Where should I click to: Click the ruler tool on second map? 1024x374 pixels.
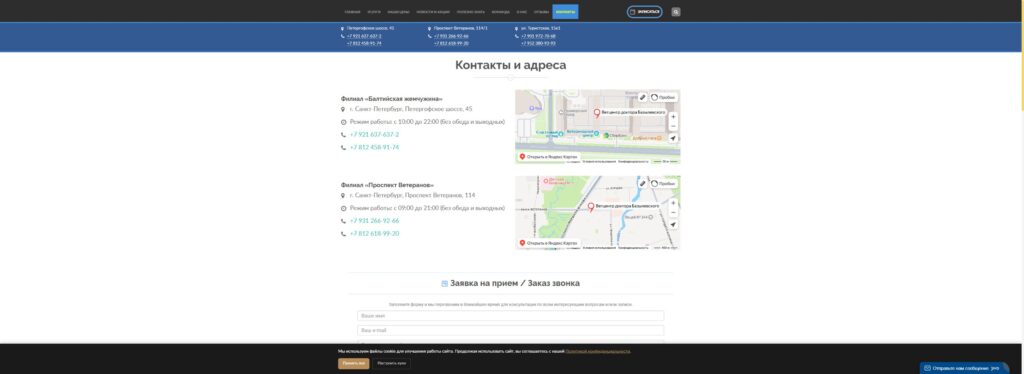(x=642, y=183)
